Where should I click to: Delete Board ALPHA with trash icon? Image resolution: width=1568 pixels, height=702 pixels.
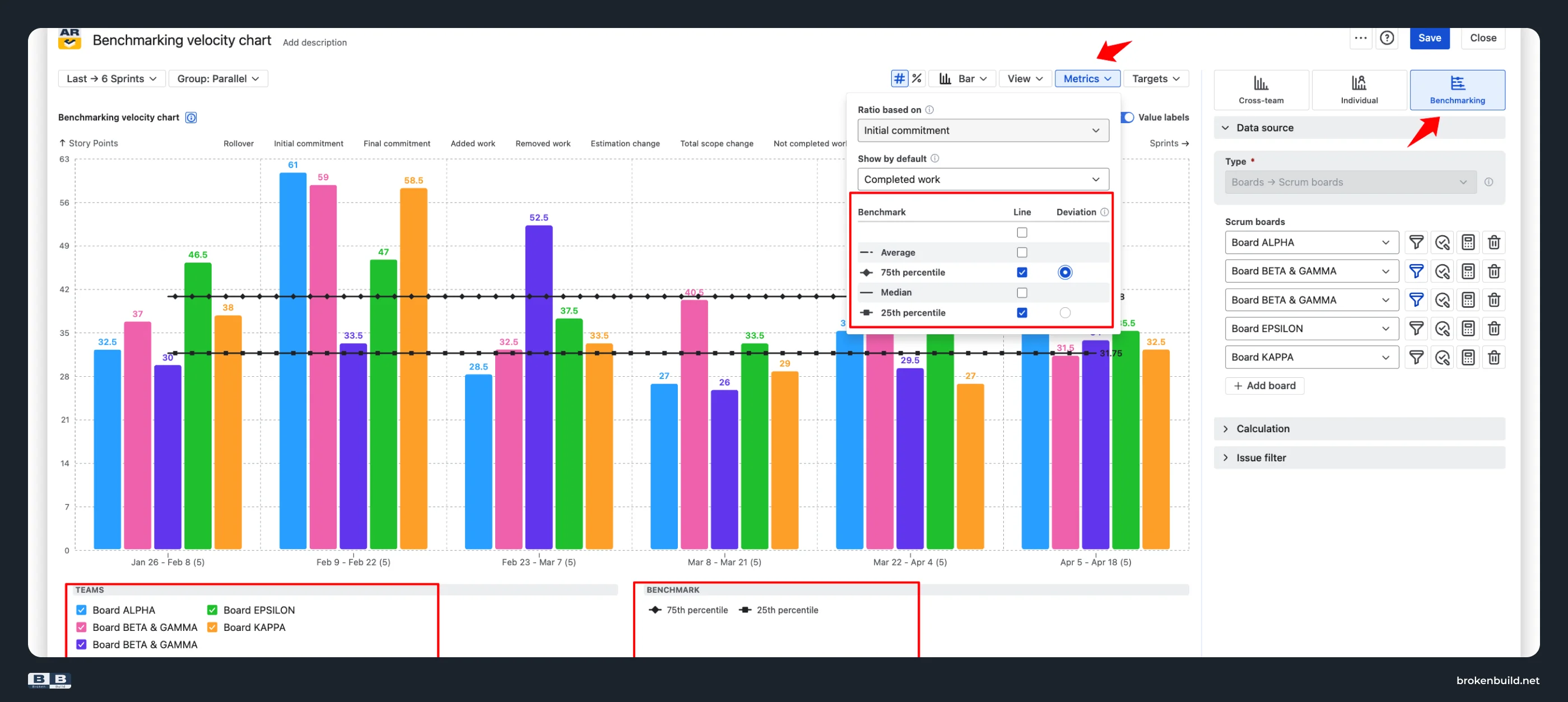1493,242
